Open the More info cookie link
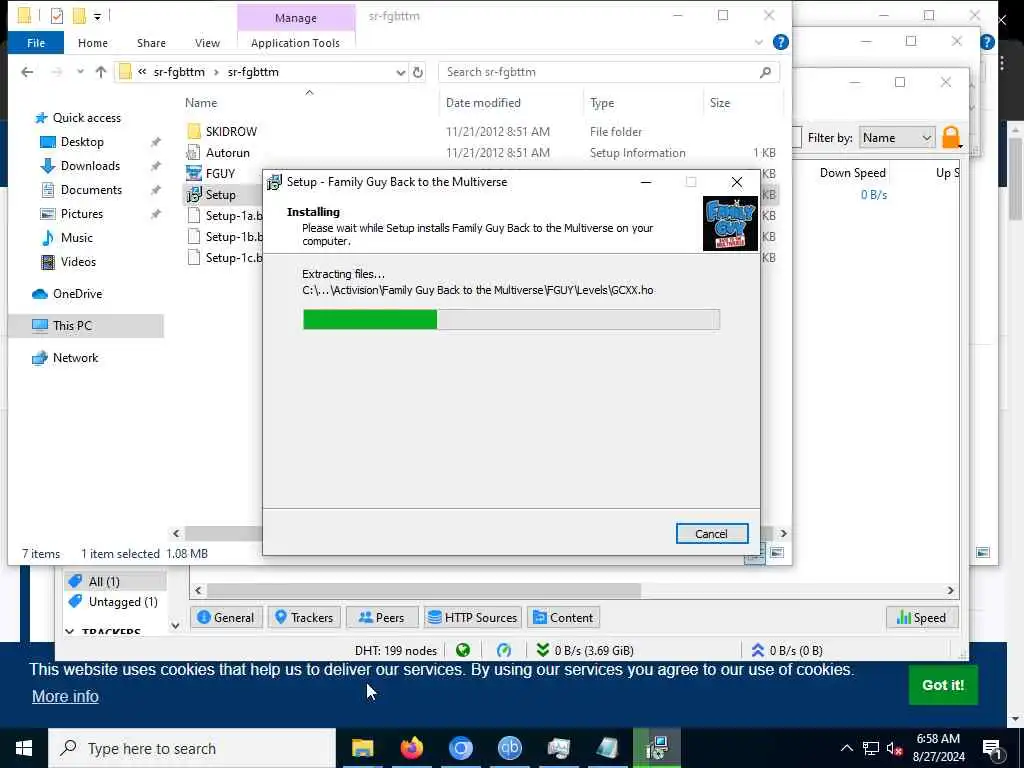Screen dimensions: 1024x768 65,696
